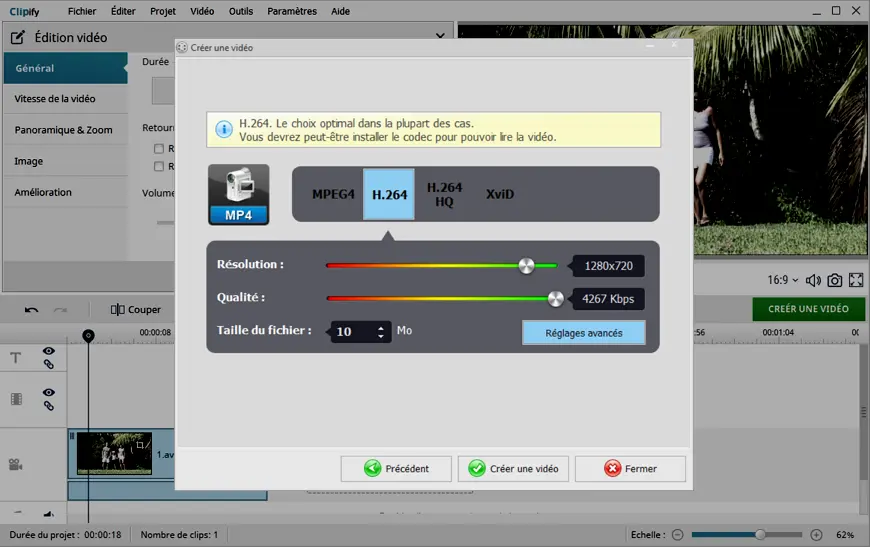The height and width of the screenshot is (547, 870).
Task: Open the 16:9 aspect ratio dropdown
Action: (x=783, y=280)
